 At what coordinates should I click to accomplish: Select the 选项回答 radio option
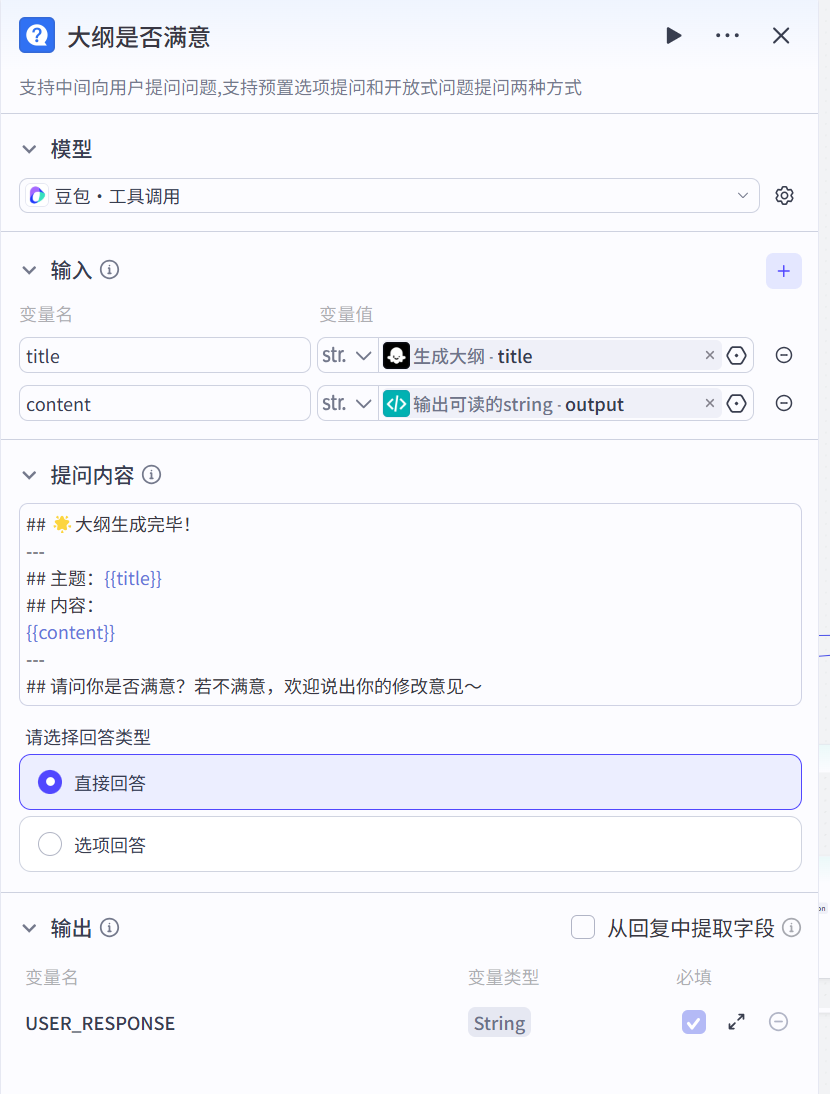(x=50, y=845)
